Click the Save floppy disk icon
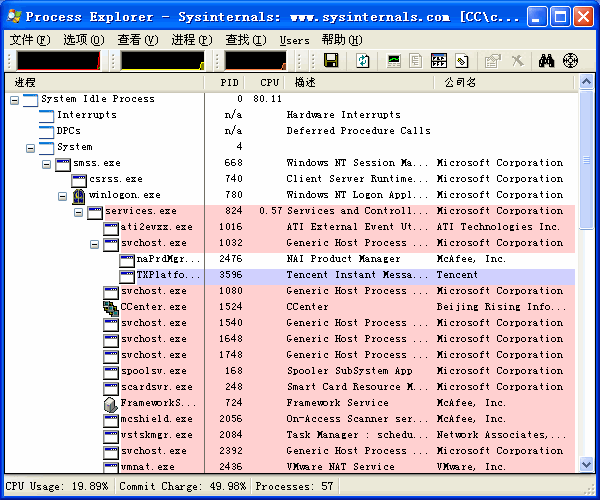600x500 pixels. pos(331,60)
